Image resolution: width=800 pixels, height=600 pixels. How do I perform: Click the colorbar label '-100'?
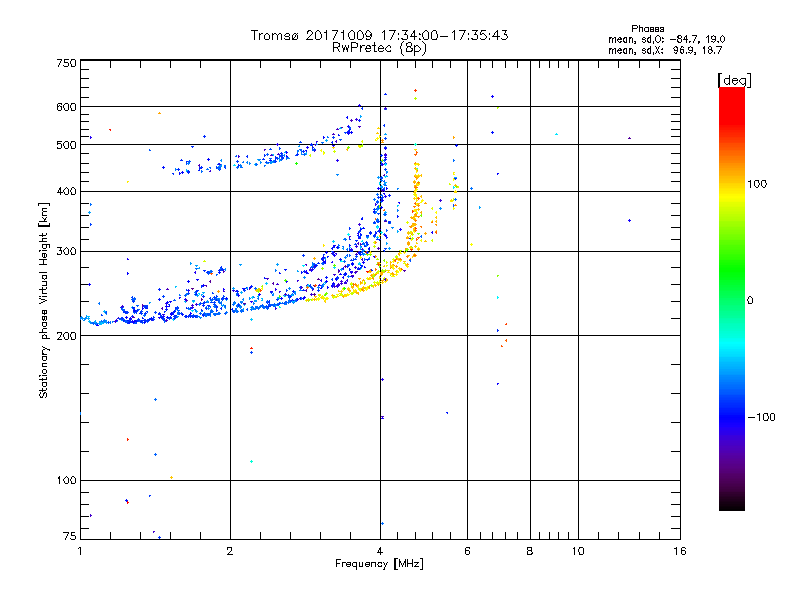coord(761,417)
